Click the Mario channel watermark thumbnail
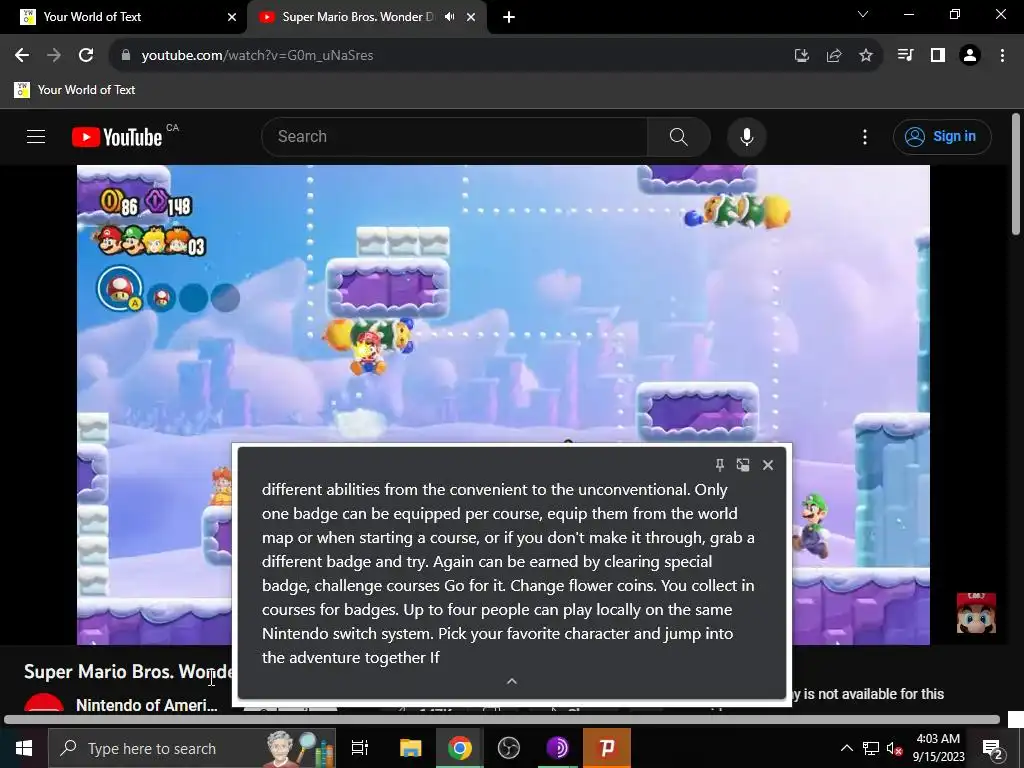 (x=976, y=613)
